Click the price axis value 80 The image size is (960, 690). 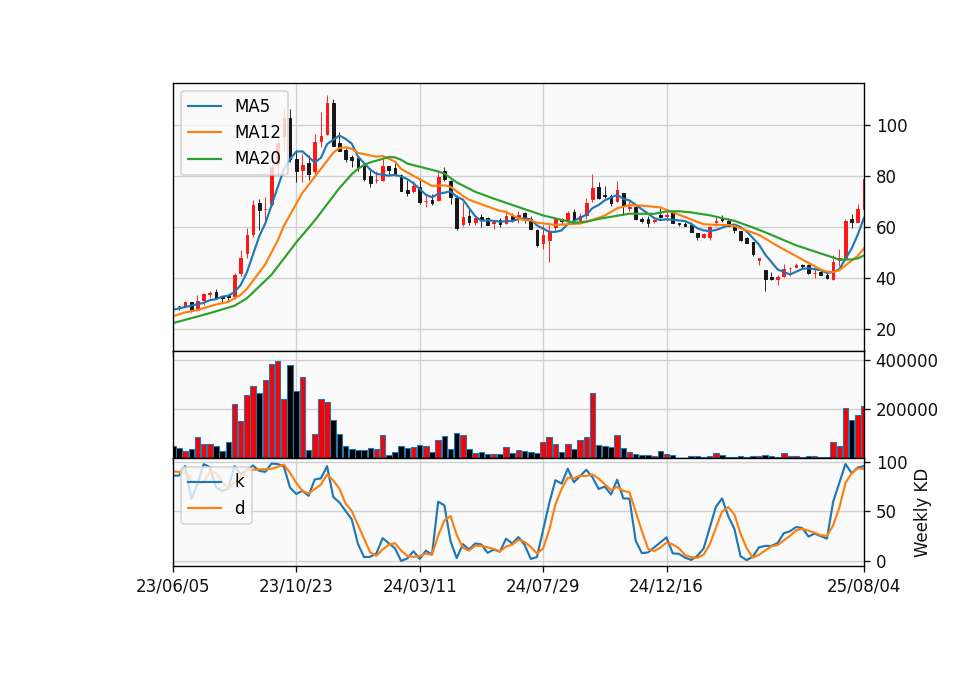(x=887, y=177)
